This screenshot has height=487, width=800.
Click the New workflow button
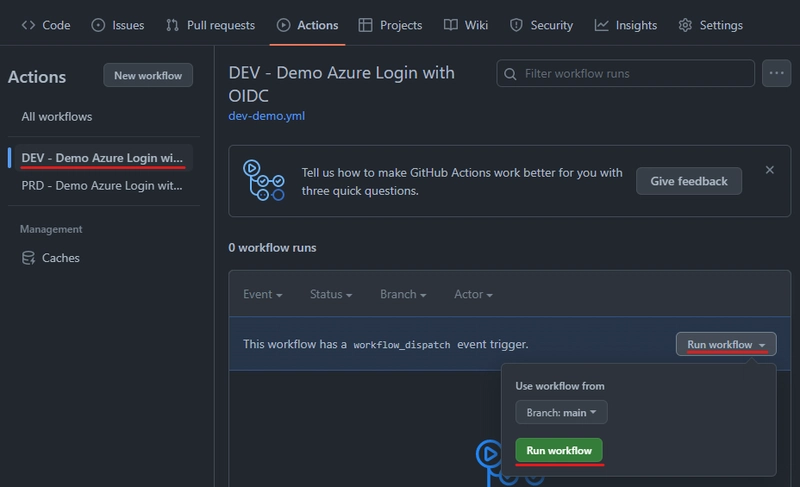point(148,75)
